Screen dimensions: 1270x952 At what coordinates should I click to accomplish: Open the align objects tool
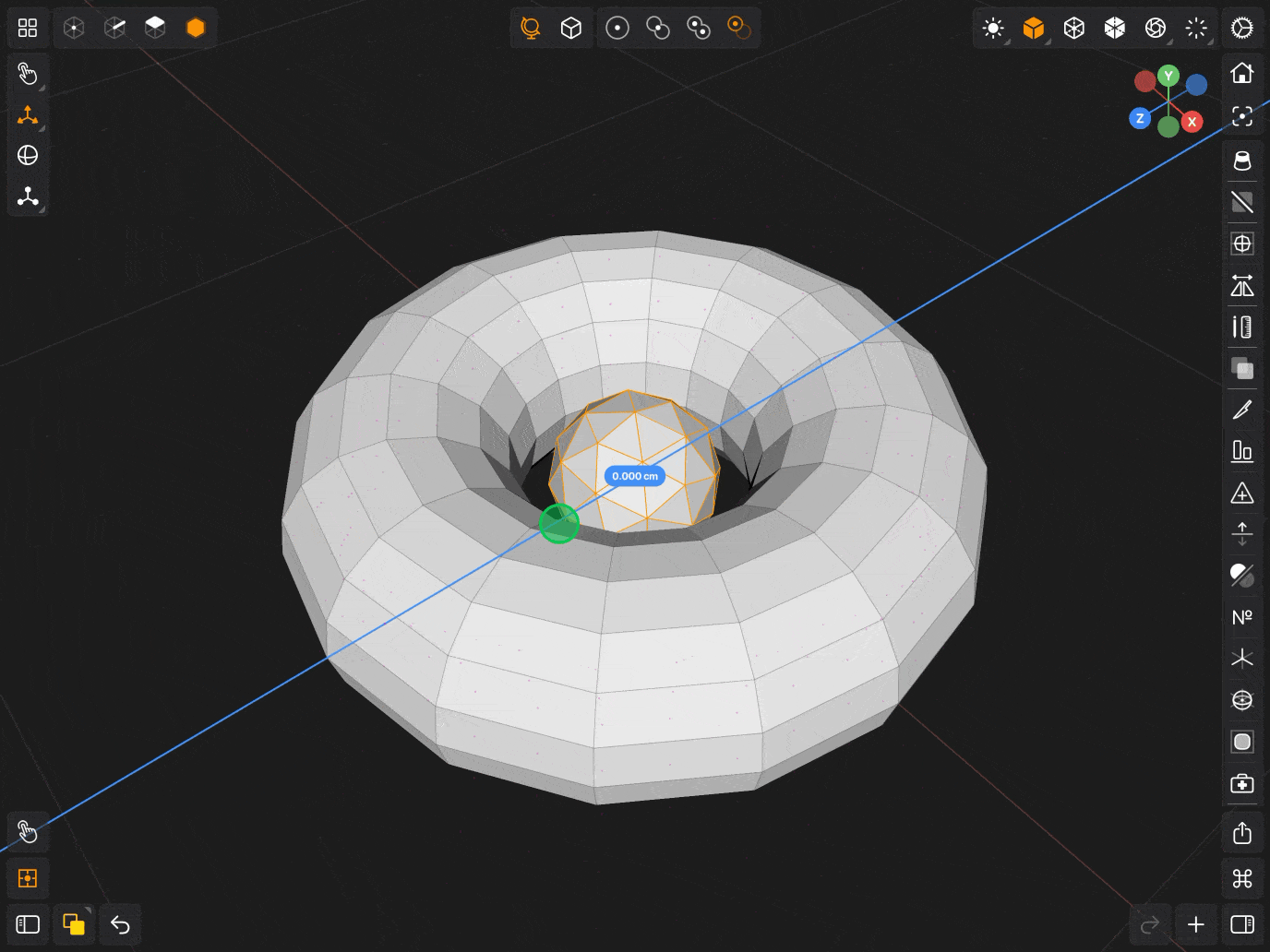click(1242, 450)
